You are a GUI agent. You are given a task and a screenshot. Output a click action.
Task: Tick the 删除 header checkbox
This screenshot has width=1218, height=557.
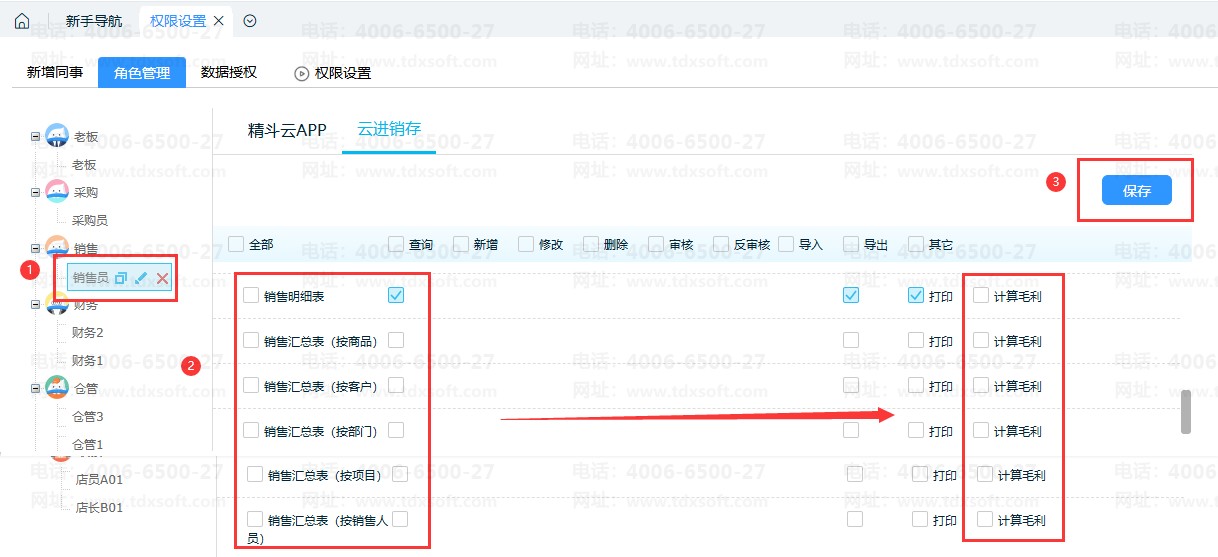pyautogui.click(x=591, y=243)
